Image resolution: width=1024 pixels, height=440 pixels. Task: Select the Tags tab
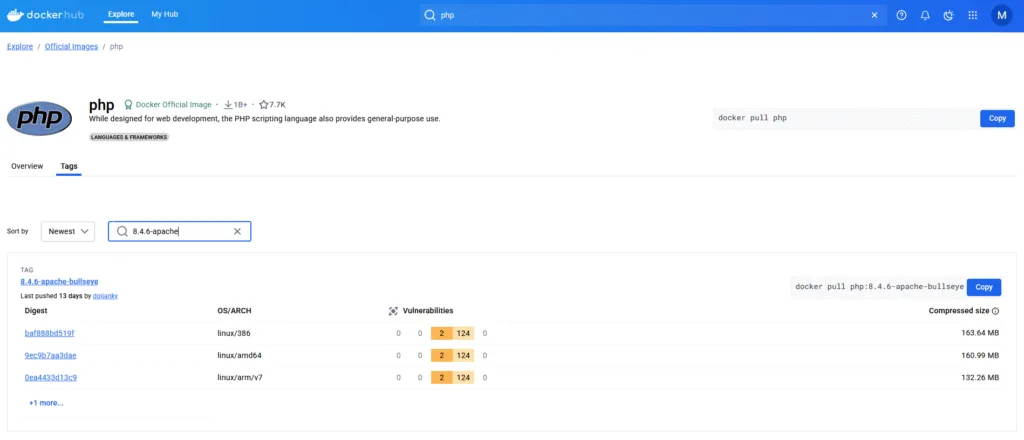point(69,166)
